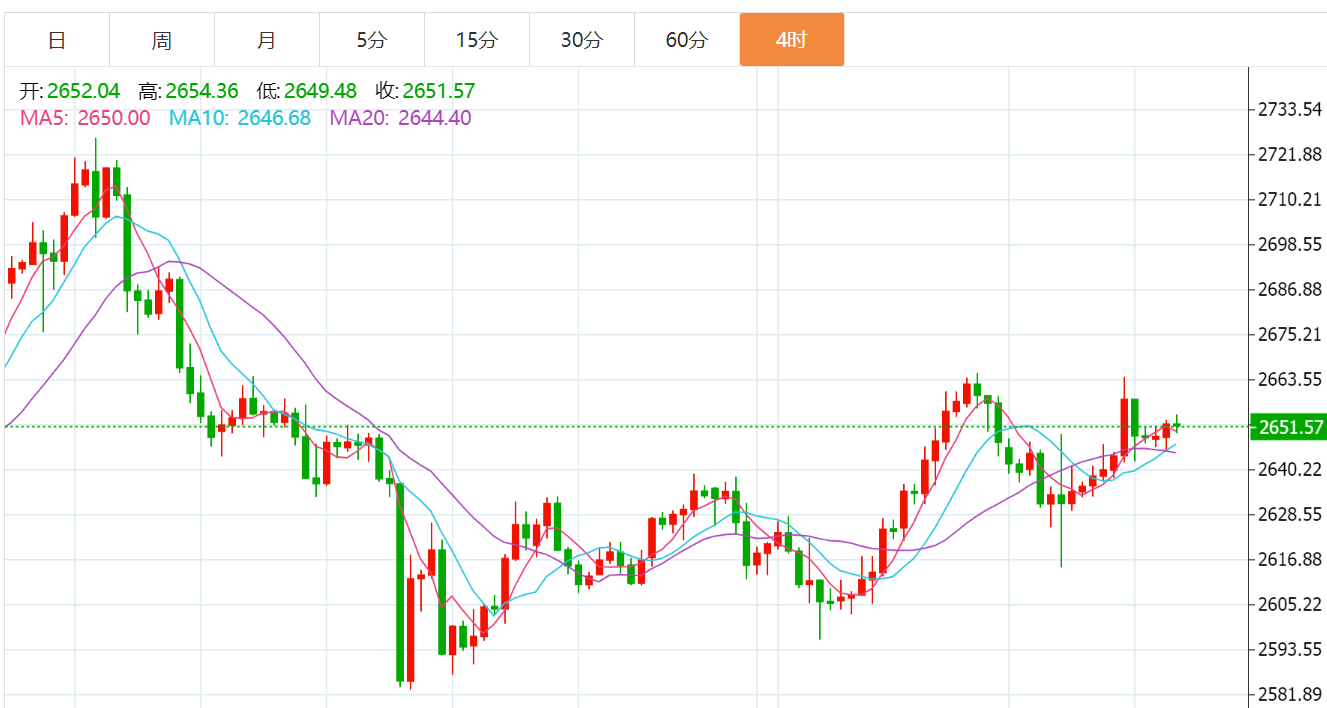
Task: Click the 2628.55 price axis label
Action: coord(1291,514)
